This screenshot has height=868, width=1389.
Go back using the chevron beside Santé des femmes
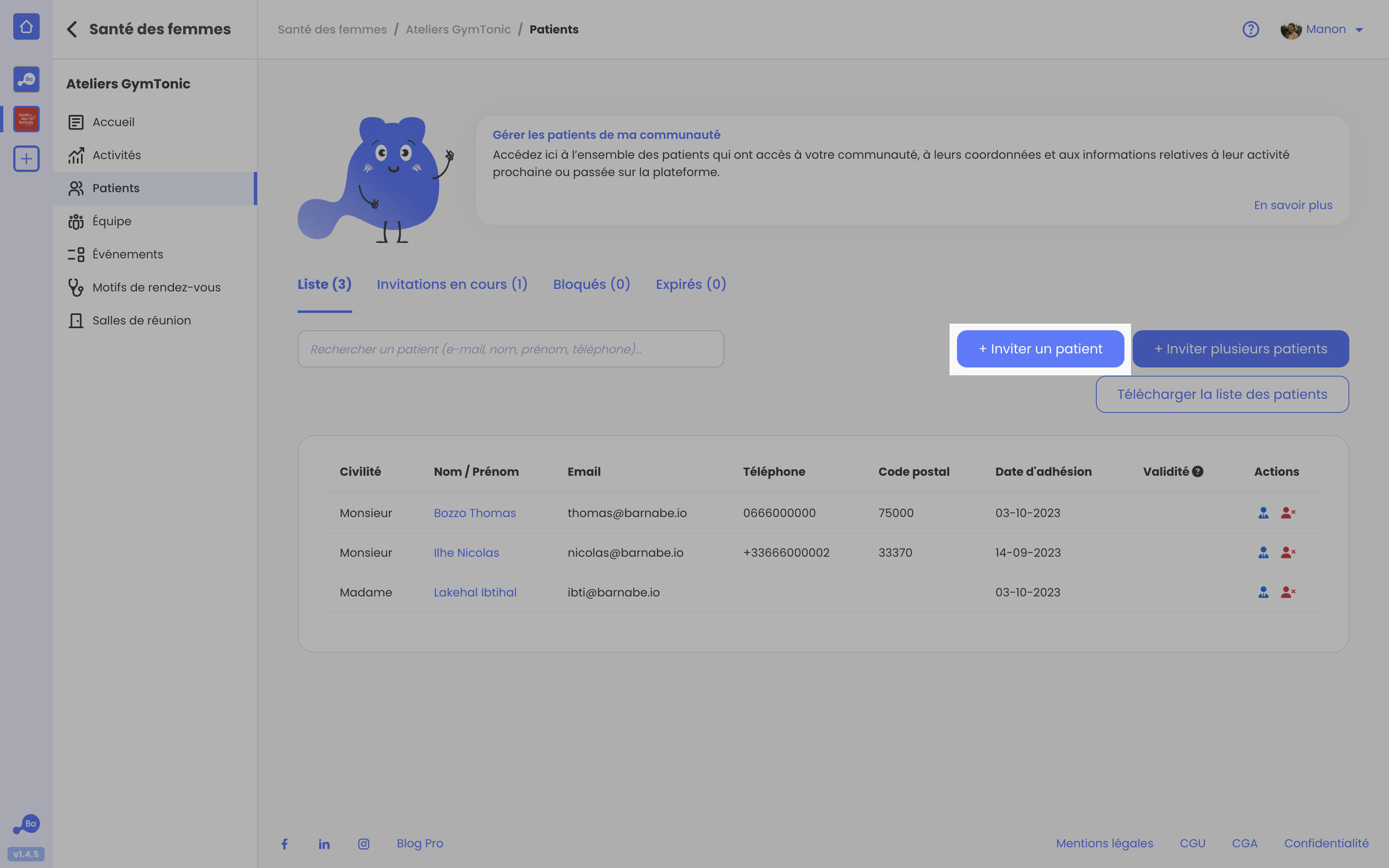pos(72,29)
